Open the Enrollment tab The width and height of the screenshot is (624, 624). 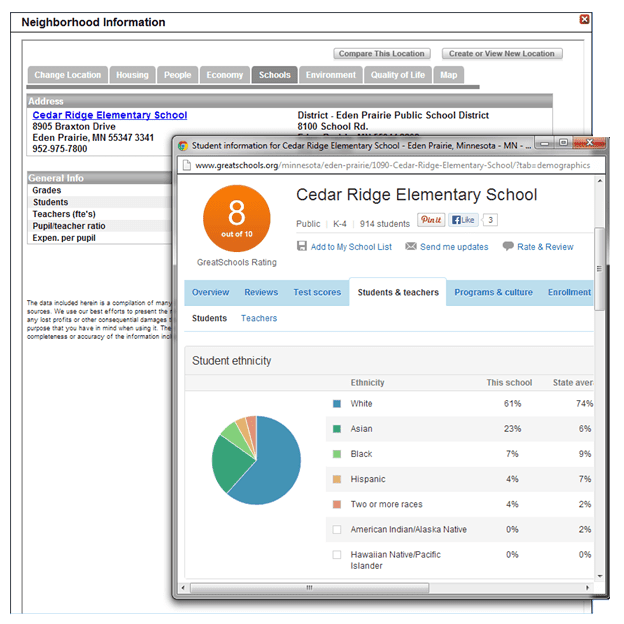click(x=569, y=292)
